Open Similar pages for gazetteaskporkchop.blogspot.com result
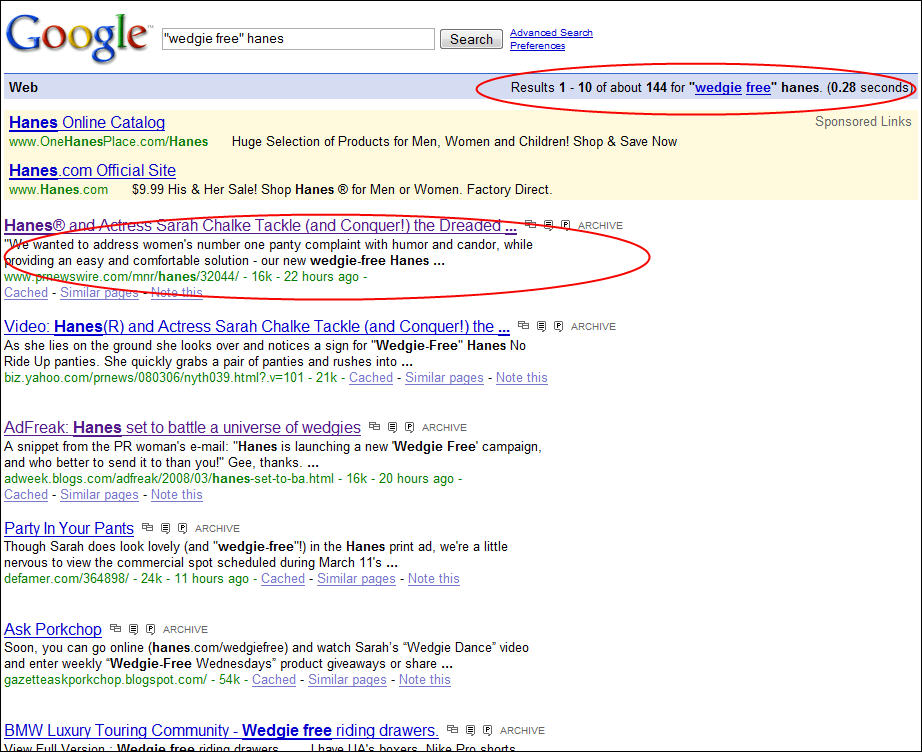The height and width of the screenshot is (752, 922). [x=348, y=680]
